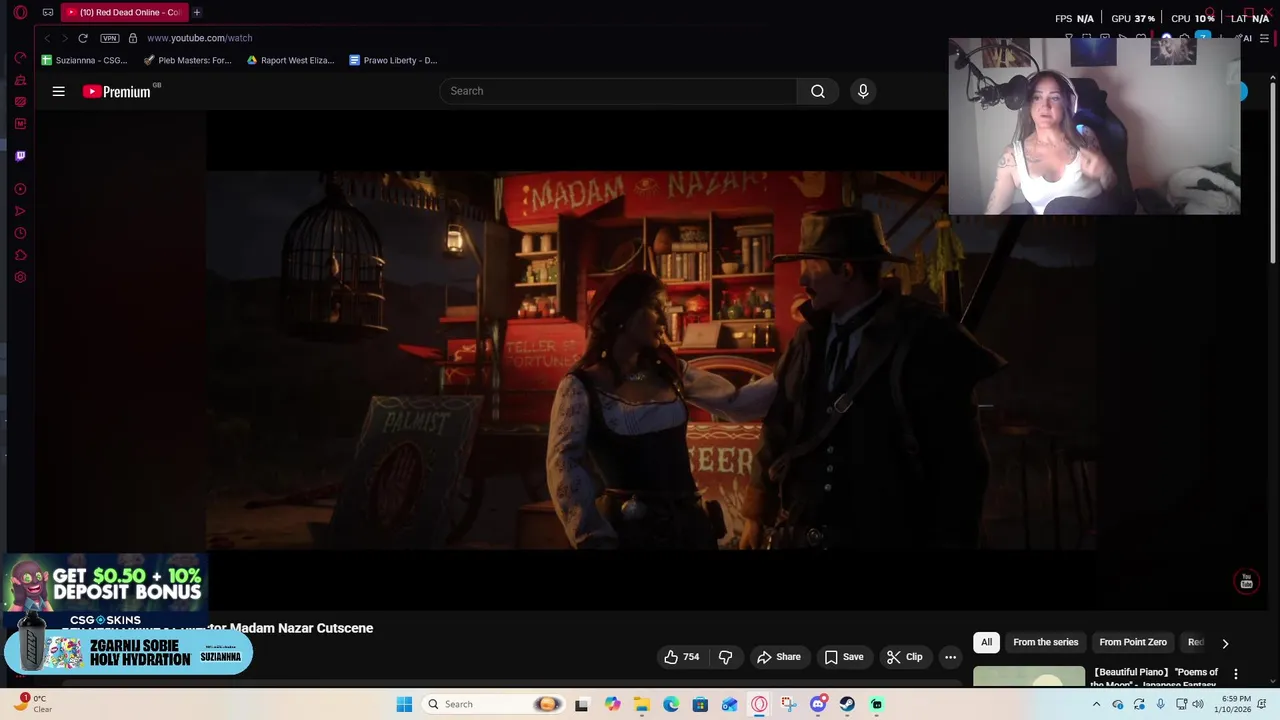Toggle the browser VPN badge

110,38
